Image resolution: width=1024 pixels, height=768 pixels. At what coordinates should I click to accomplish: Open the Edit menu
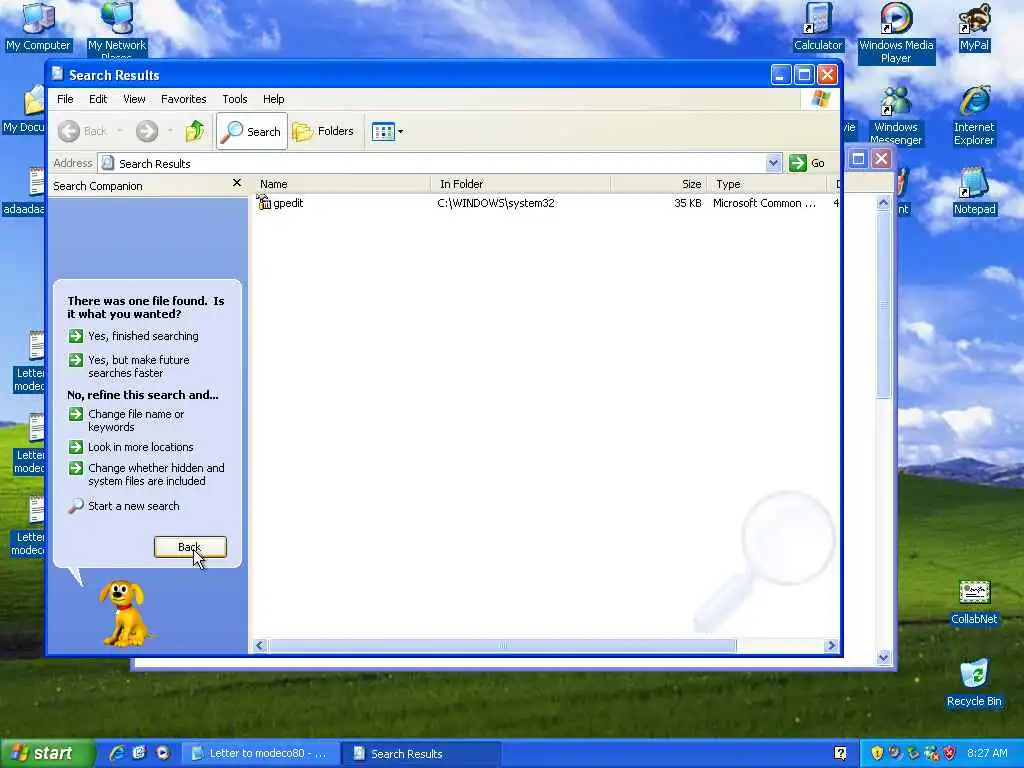(98, 99)
